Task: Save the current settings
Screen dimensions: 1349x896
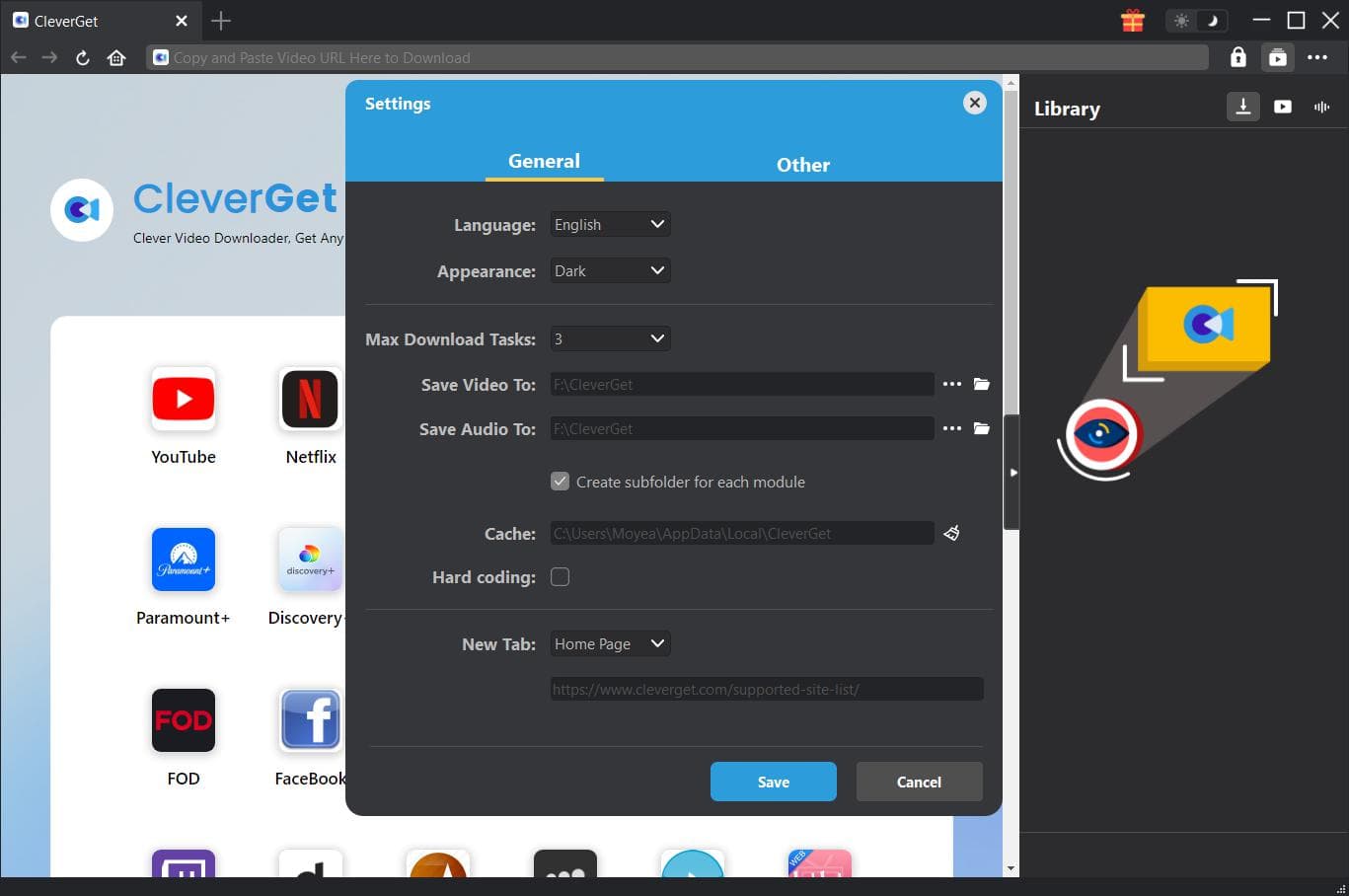Action: tap(773, 782)
